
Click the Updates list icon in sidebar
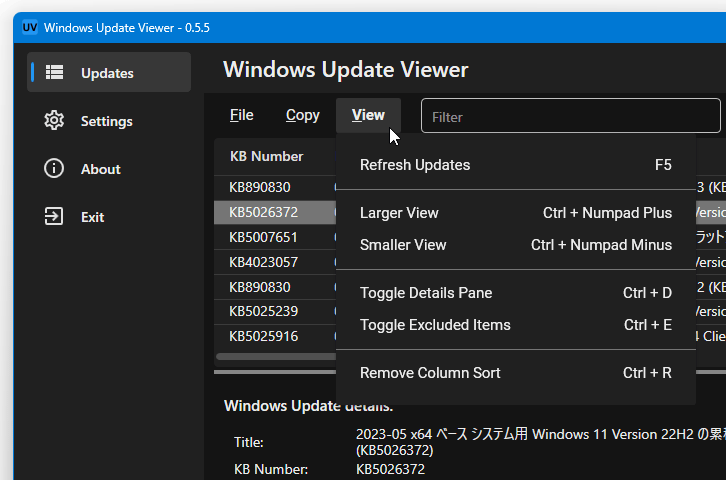[54, 72]
